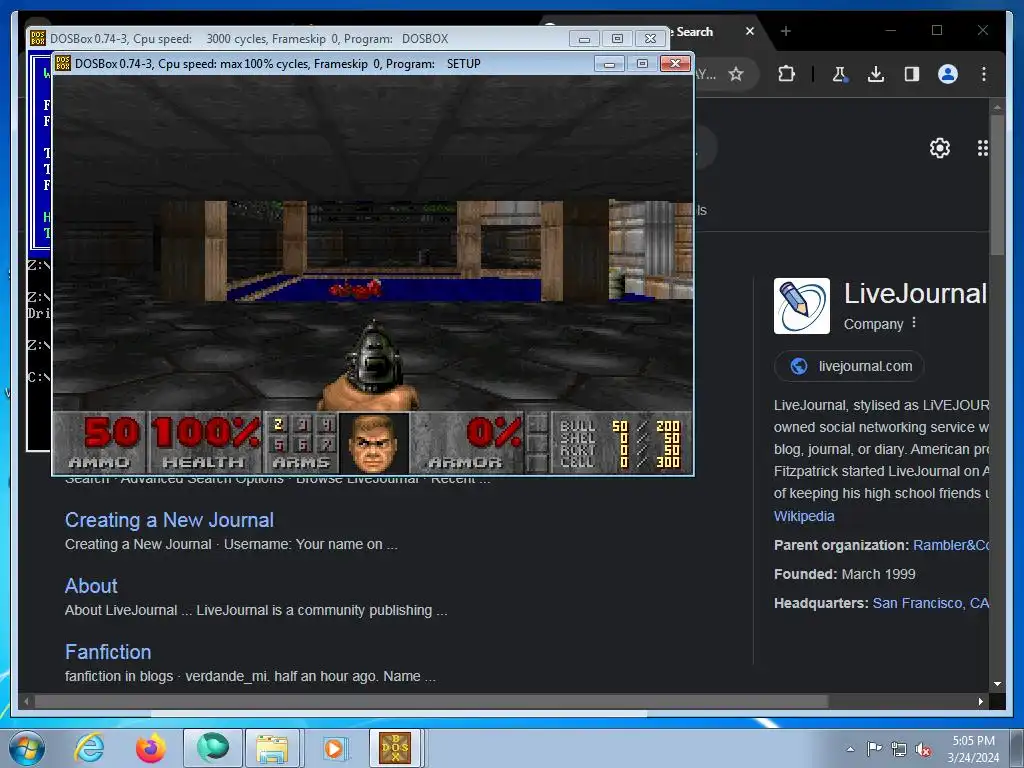Screen dimensions: 1024x768
Task: Open the Chrome profile avatar
Action: tap(948, 74)
